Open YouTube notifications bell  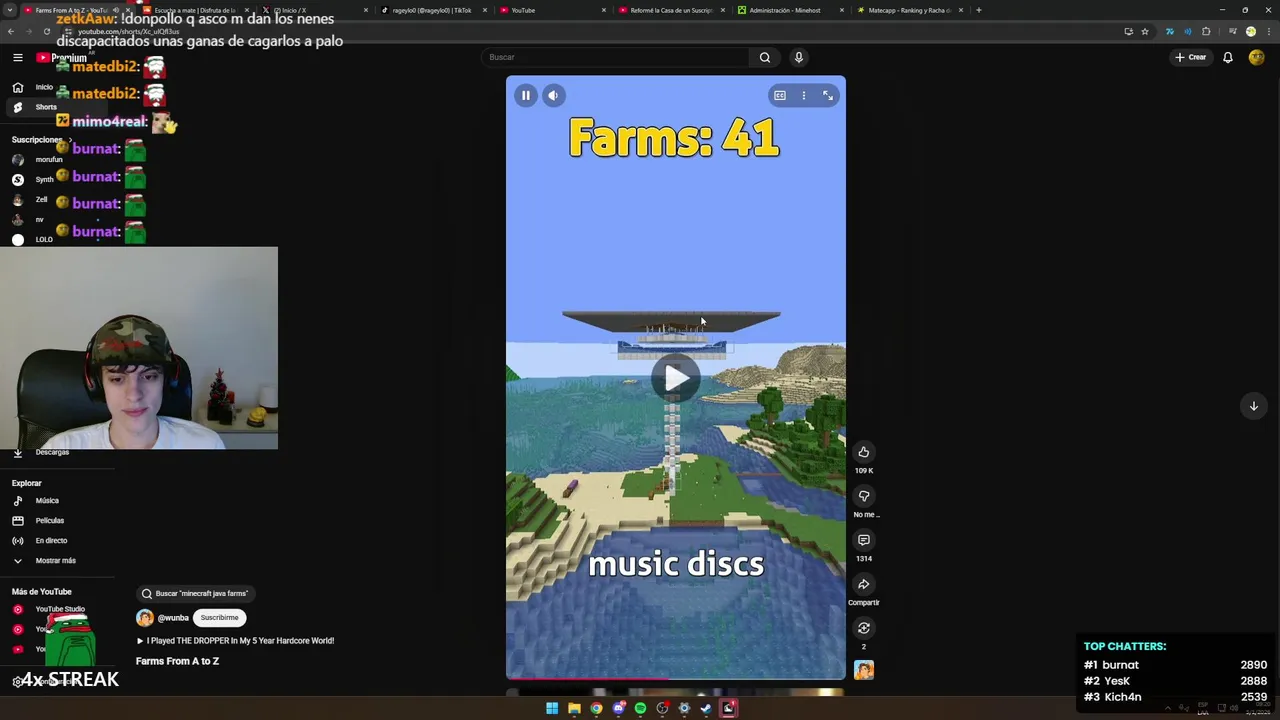click(x=1228, y=57)
